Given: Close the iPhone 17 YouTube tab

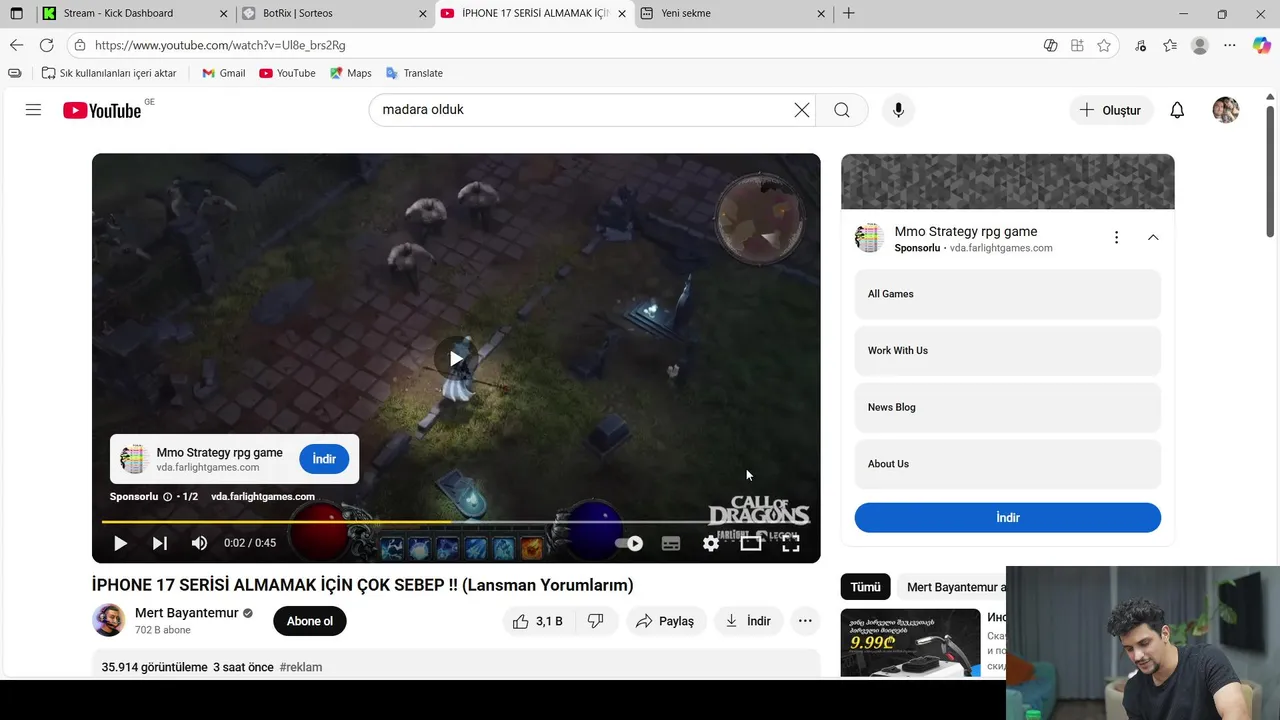Looking at the screenshot, I should pos(621,13).
